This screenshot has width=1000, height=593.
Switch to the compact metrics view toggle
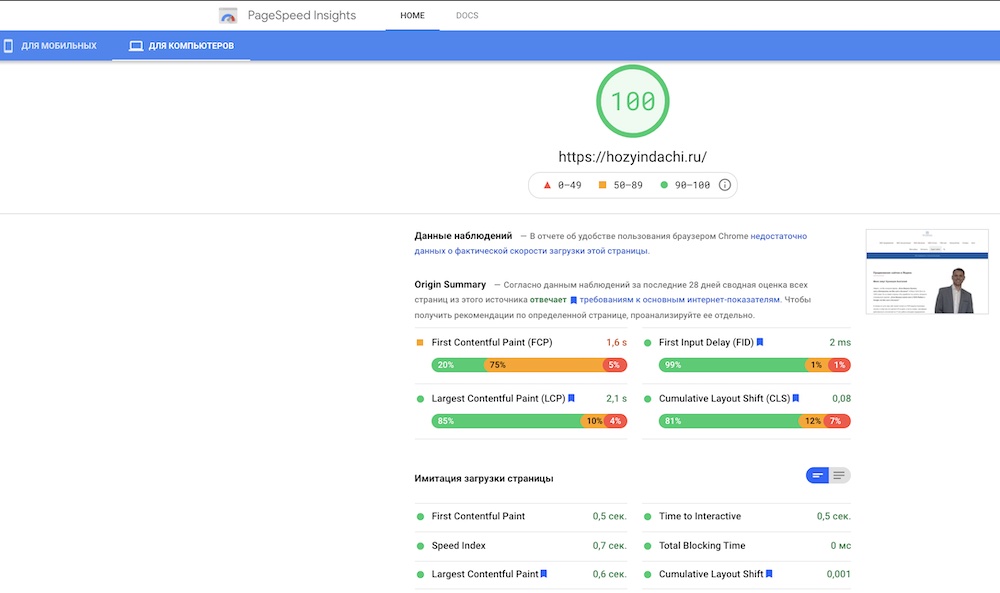click(818, 476)
